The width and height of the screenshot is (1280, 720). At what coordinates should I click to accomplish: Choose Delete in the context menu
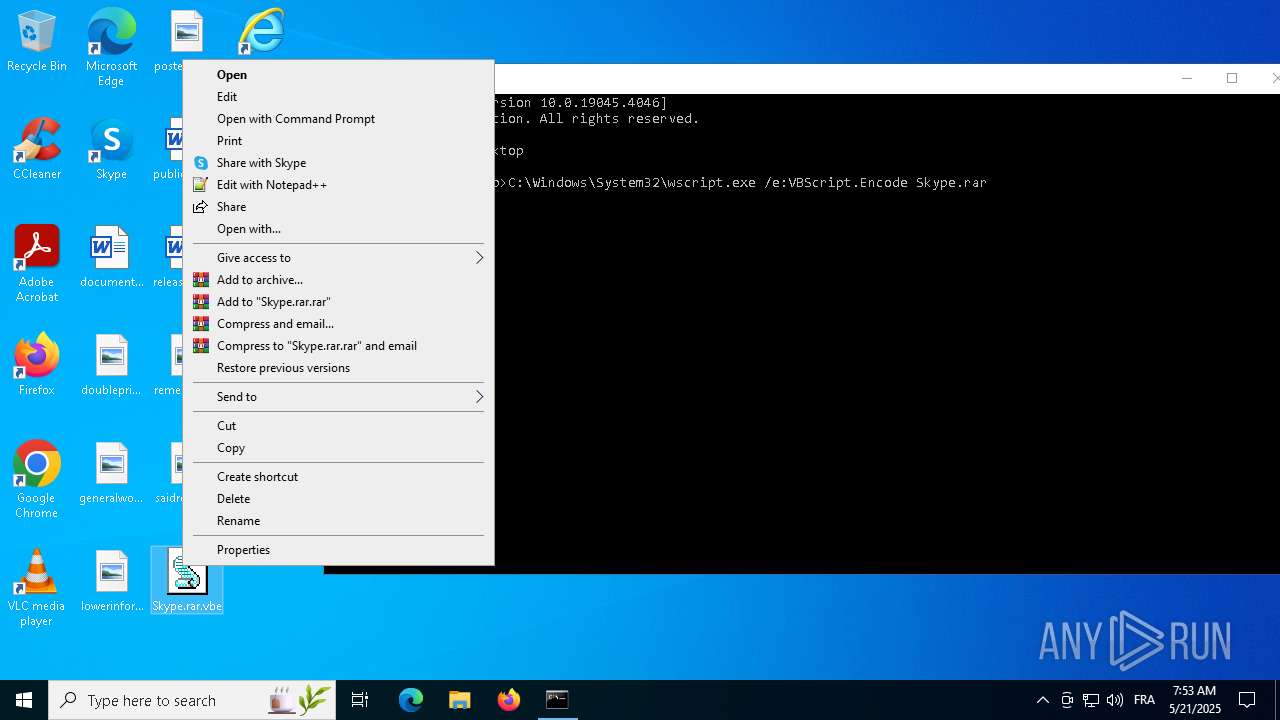338,499
